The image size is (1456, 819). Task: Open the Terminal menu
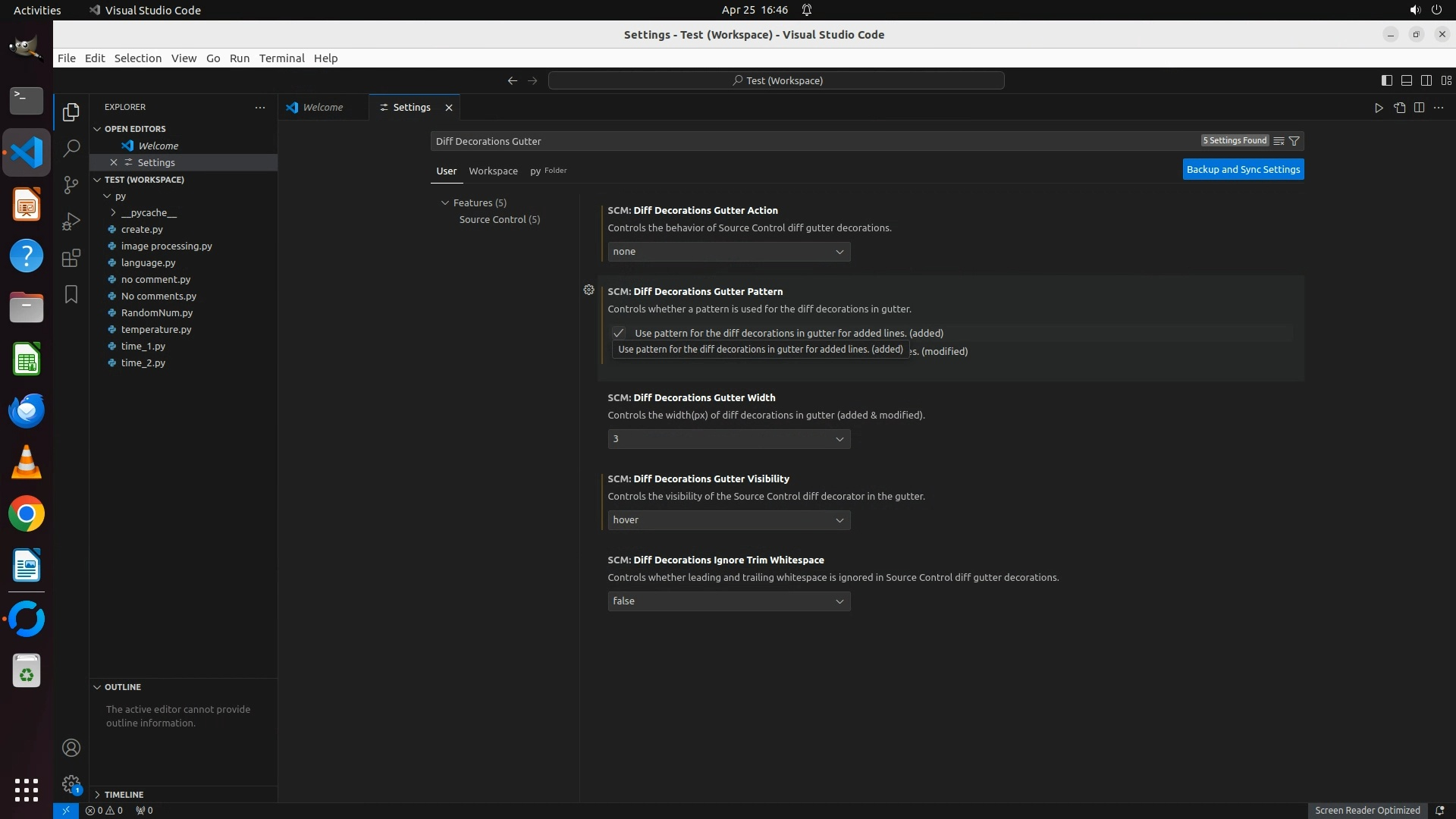[x=281, y=58]
